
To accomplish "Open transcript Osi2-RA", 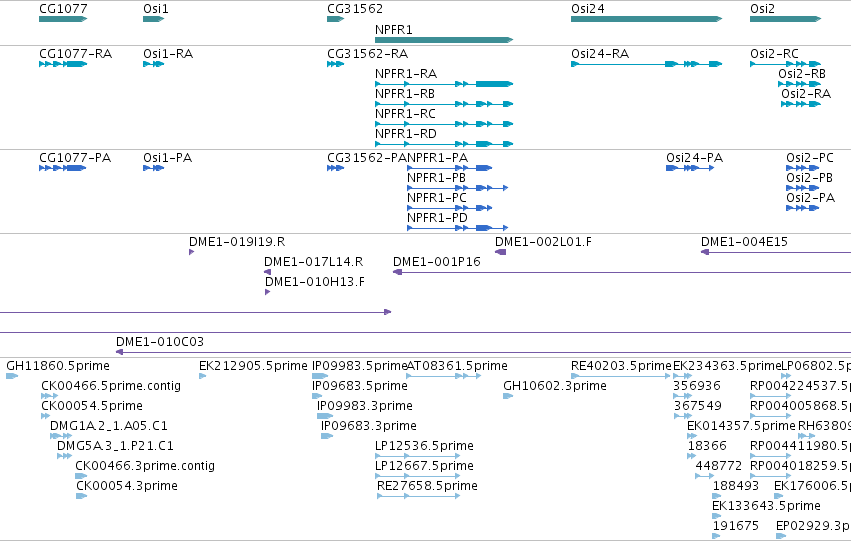I will 801,104.
